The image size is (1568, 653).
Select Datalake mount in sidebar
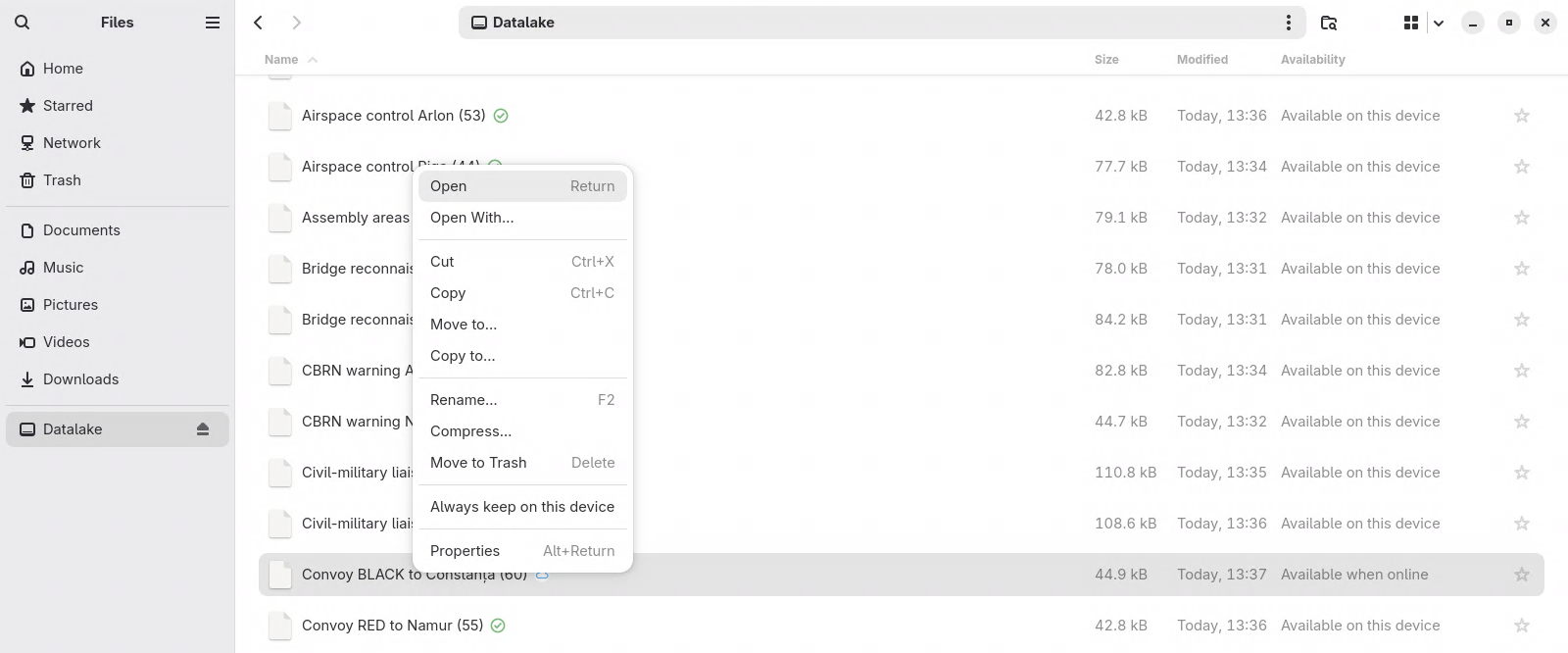pos(118,429)
